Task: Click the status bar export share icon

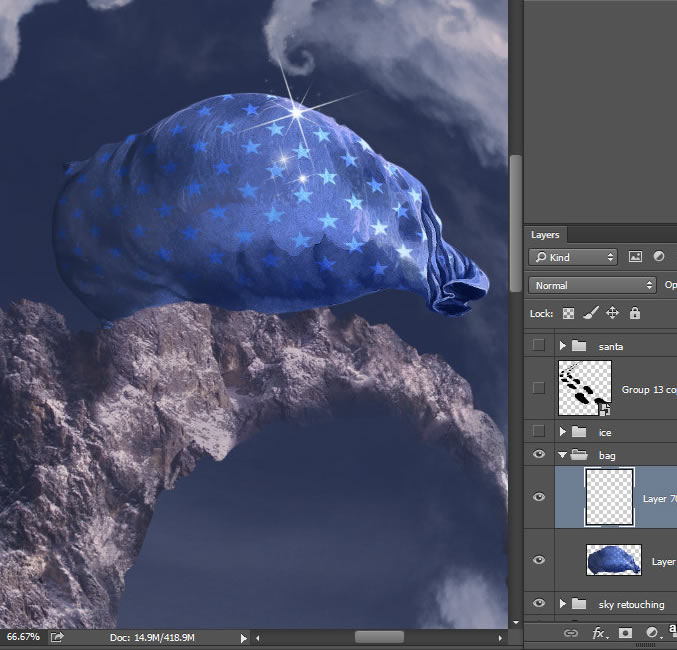Action: 57,636
